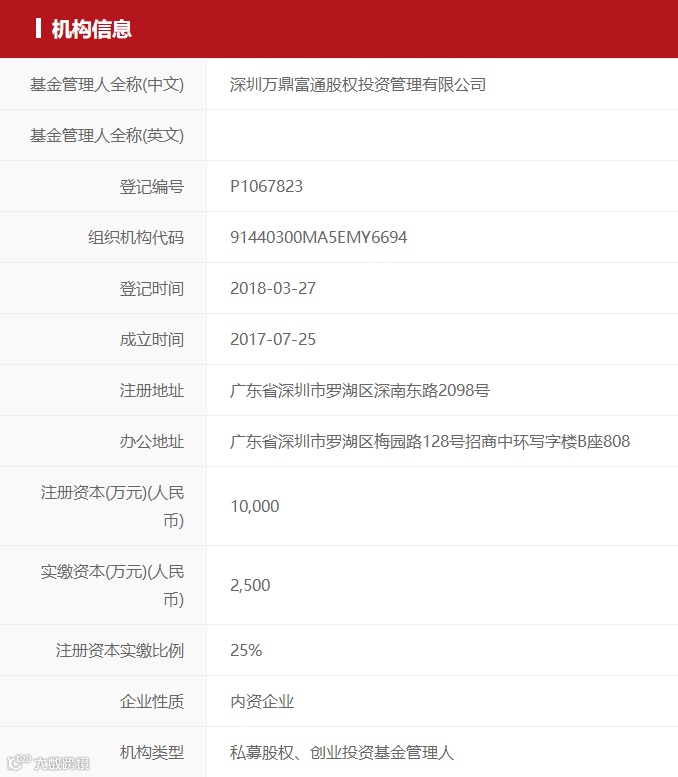Click the label 基金管理人全称(英文)

[x=107, y=135]
